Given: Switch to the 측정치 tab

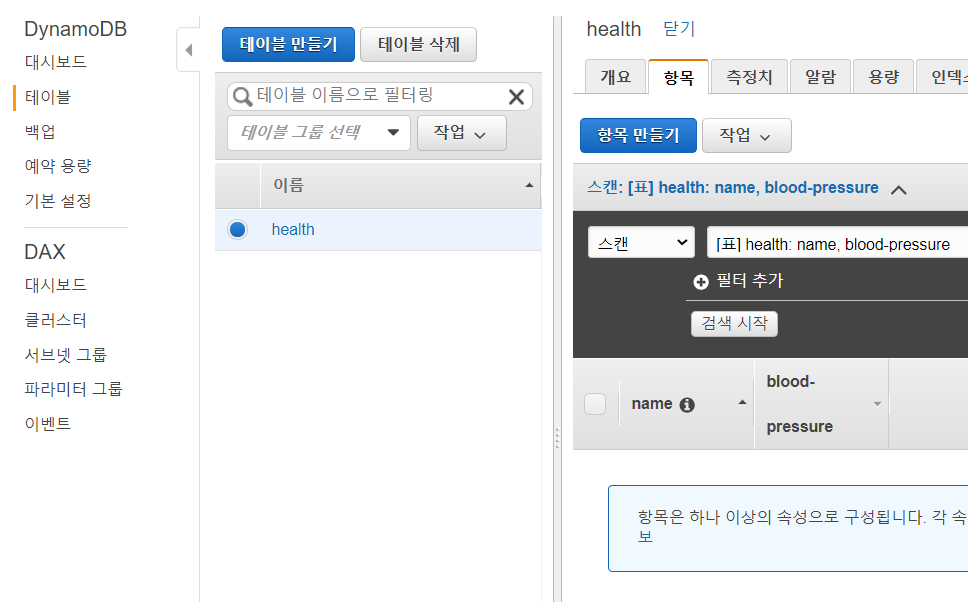Looking at the screenshot, I should [749, 77].
